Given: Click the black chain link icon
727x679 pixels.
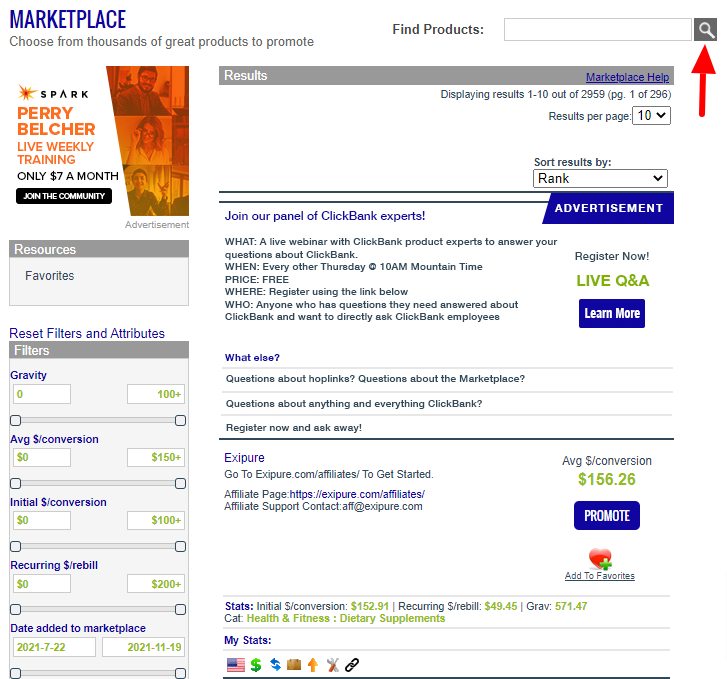Looking at the screenshot, I should 352,665.
